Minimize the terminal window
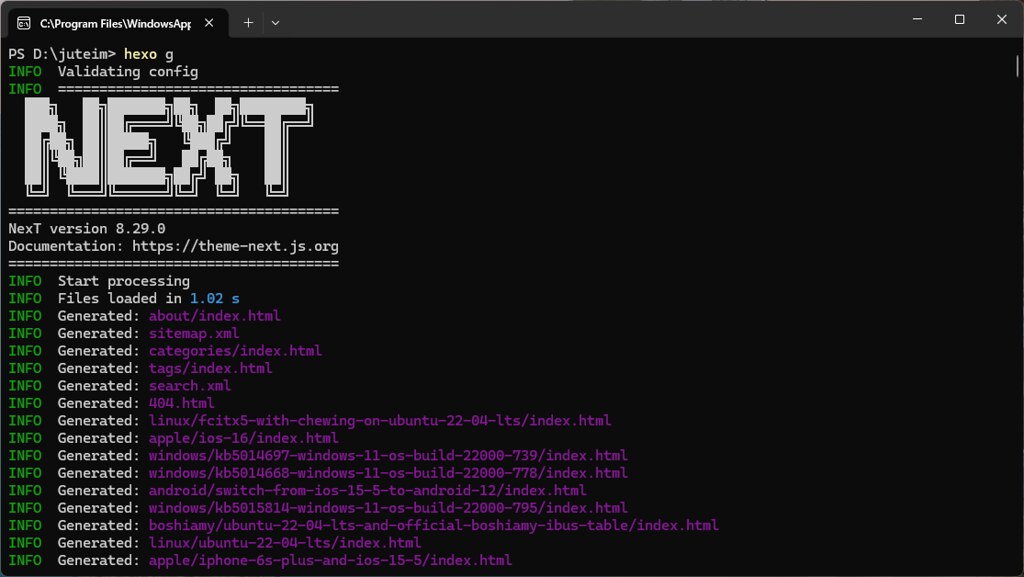 click(x=918, y=19)
